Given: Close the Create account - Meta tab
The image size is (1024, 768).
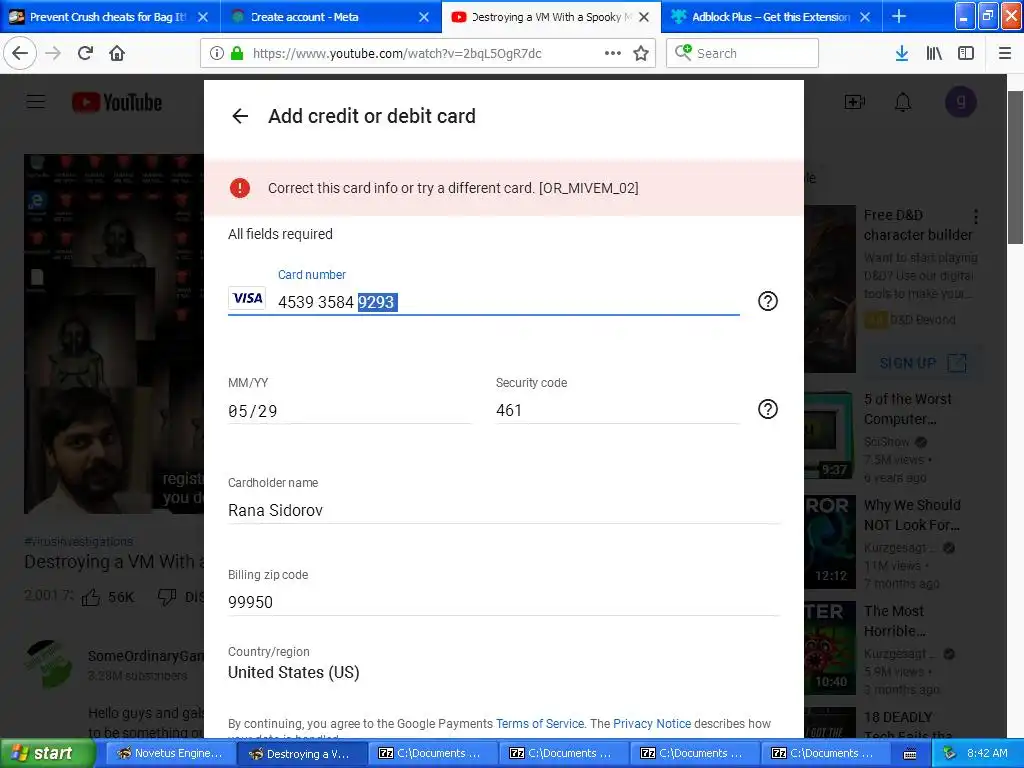Looking at the screenshot, I should (x=424, y=17).
